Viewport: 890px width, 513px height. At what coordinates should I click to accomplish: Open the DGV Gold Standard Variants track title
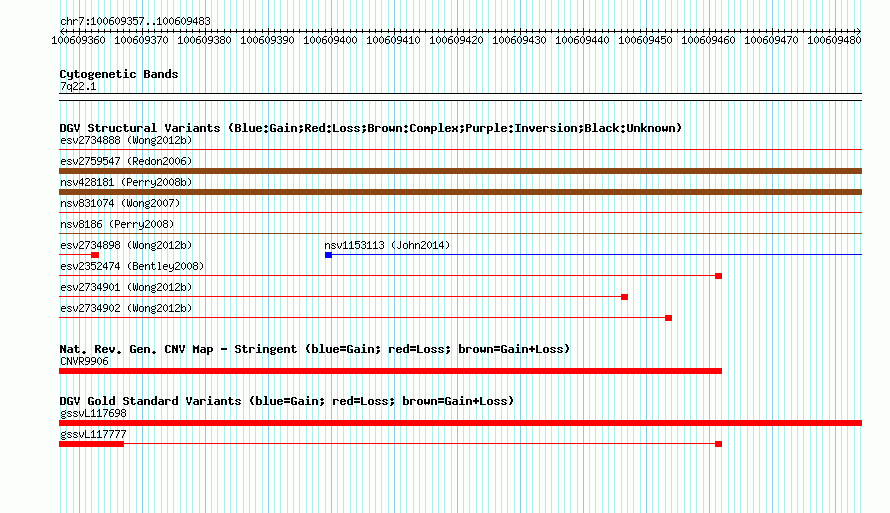287,401
